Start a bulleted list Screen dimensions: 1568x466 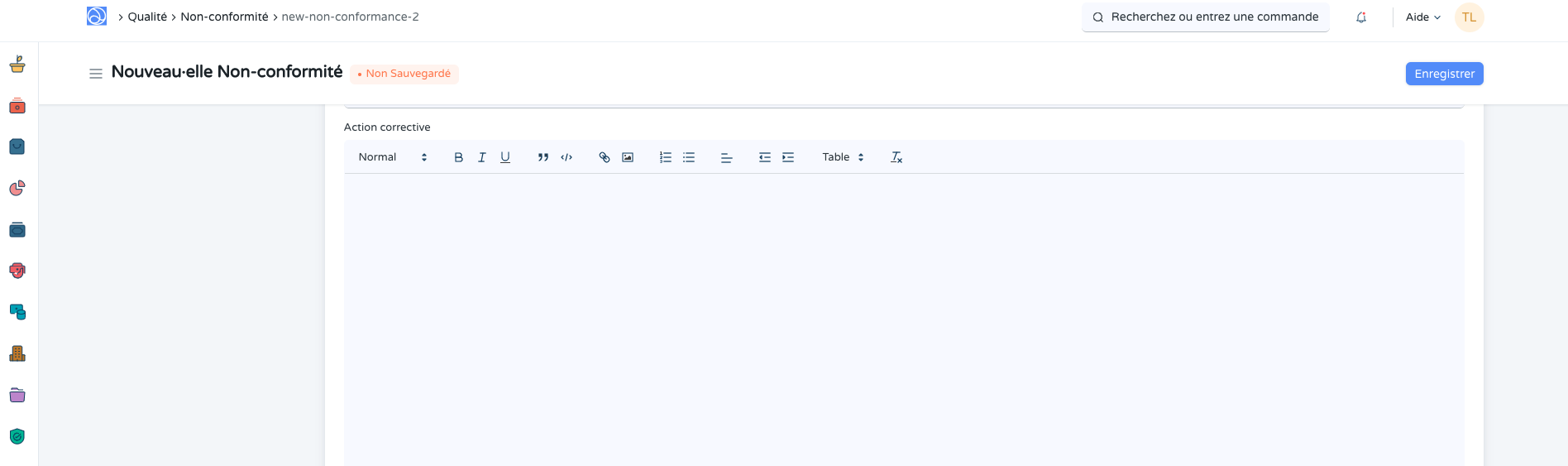point(689,157)
